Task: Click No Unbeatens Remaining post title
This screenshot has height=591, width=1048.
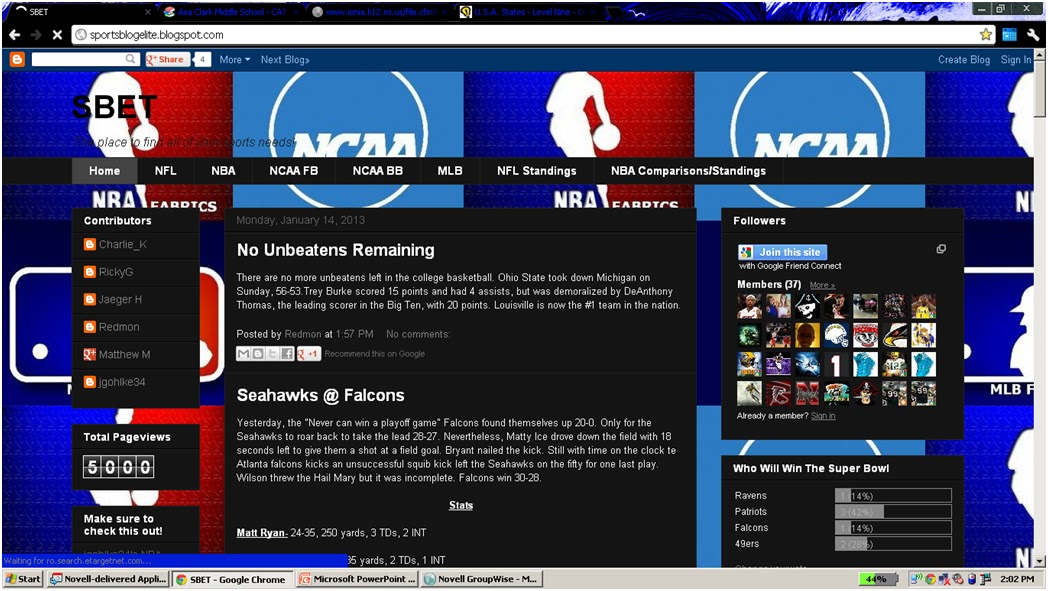Action: pos(336,250)
